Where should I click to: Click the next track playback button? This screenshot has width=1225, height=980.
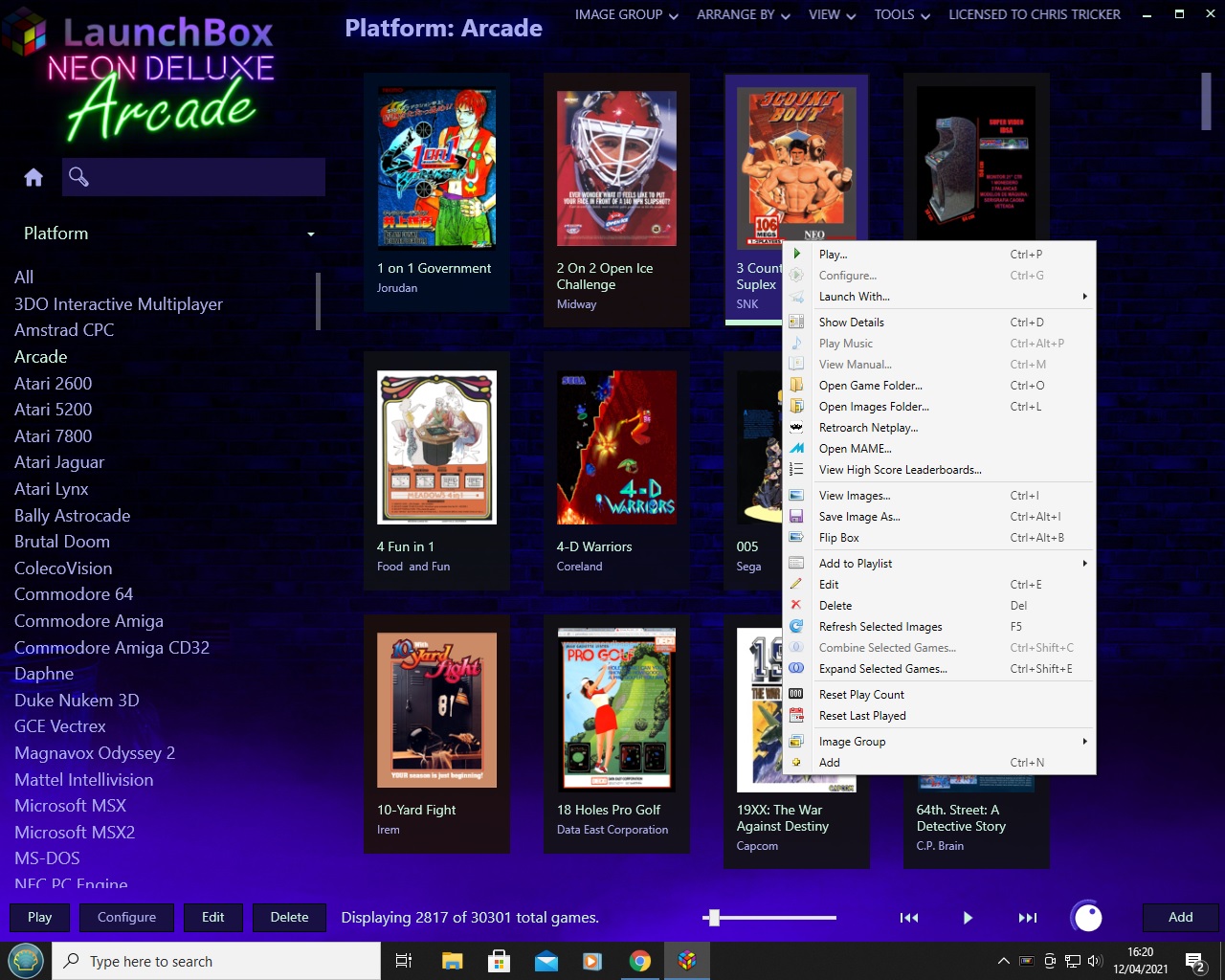1028,918
